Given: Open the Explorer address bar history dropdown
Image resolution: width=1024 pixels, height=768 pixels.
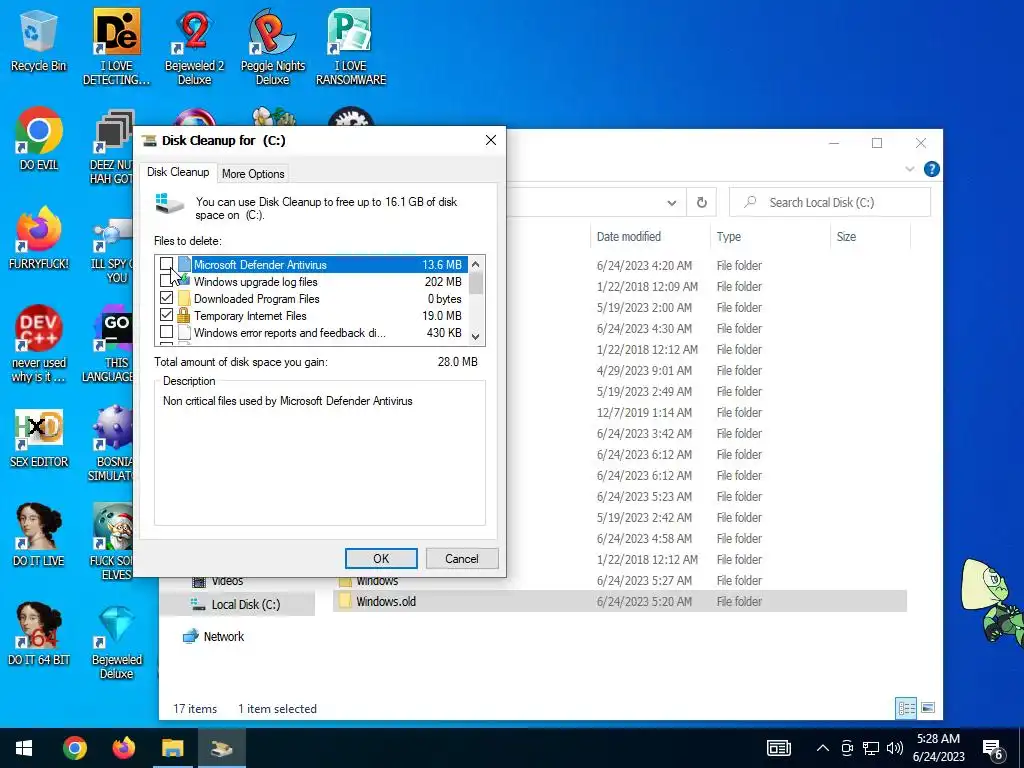Looking at the screenshot, I should (x=671, y=202).
